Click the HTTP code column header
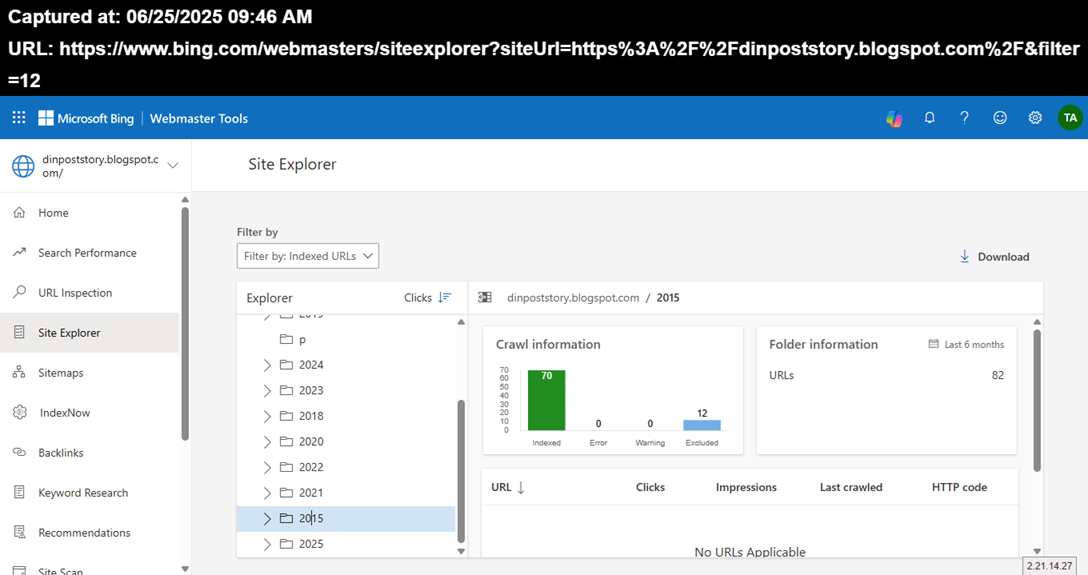This screenshot has width=1088, height=575. [959, 487]
